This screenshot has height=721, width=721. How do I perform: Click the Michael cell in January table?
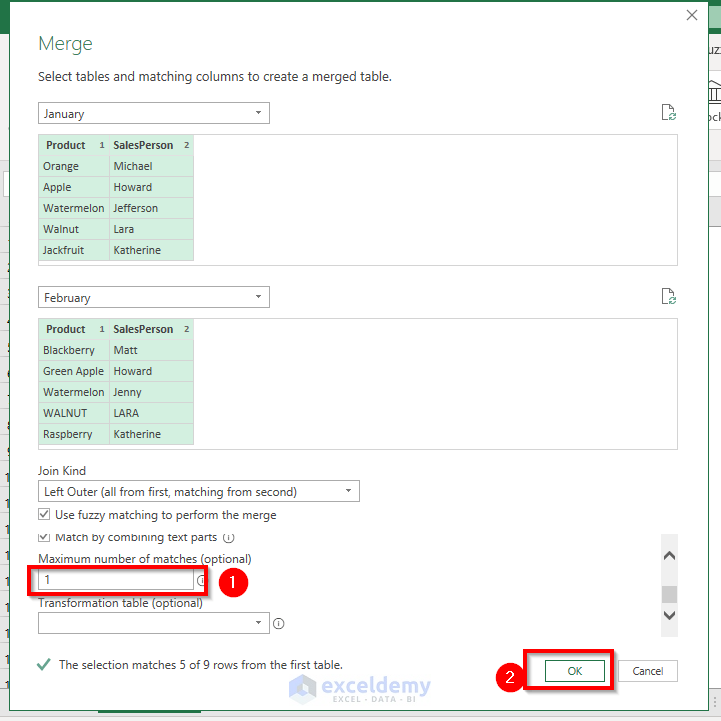[x=151, y=166]
